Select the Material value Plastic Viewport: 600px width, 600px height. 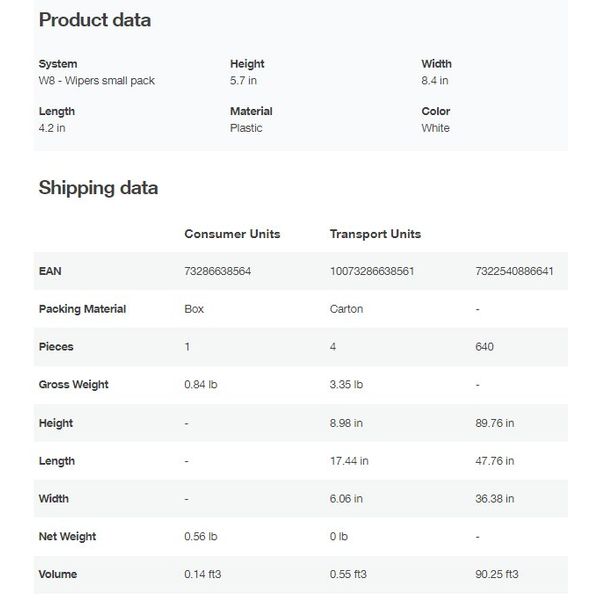(246, 128)
